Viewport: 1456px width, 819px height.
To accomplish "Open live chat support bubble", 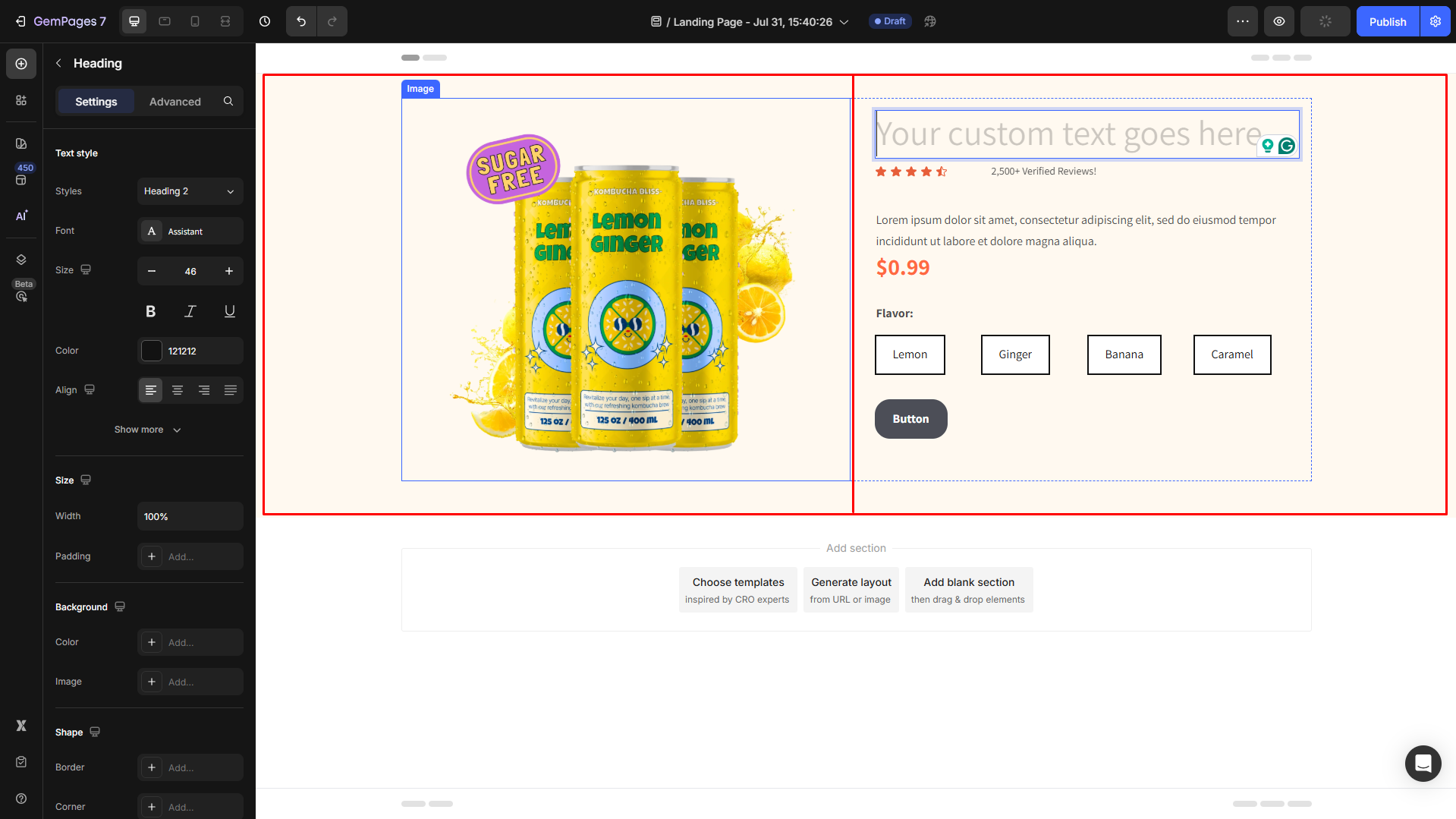I will tap(1423, 763).
